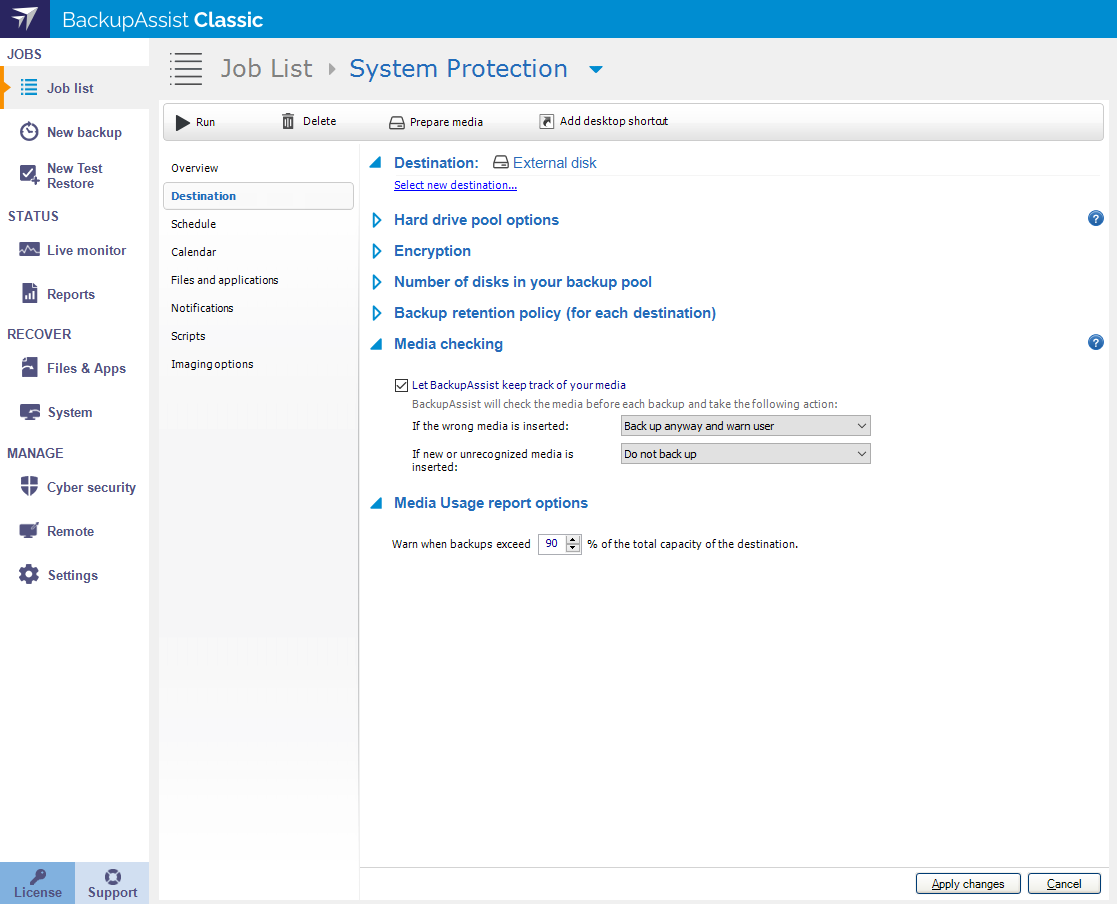Increase the capacity warning percentage stepper
Screen dimensions: 1117x904
573,540
